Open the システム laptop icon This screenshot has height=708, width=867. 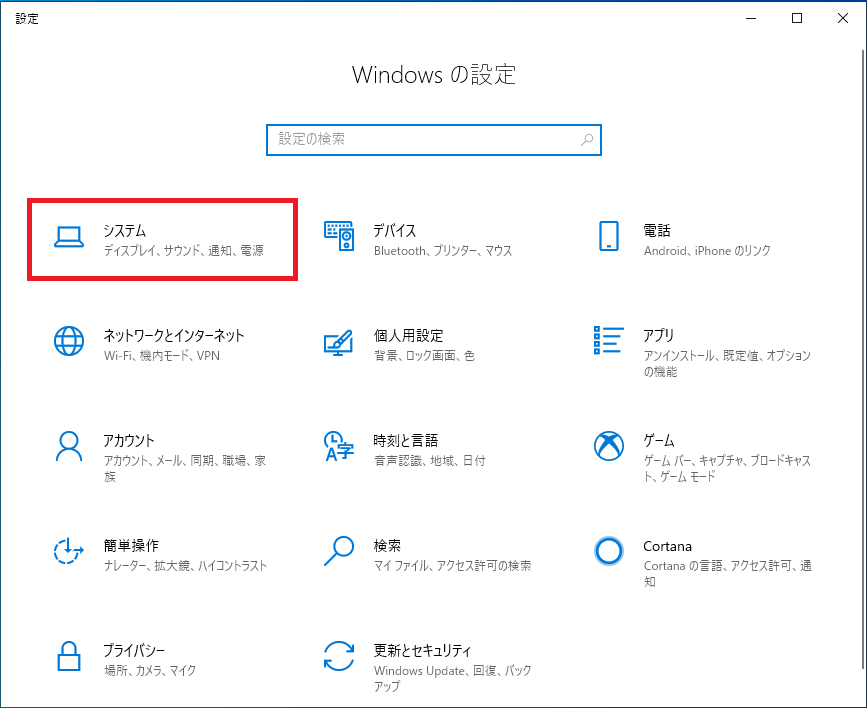[x=69, y=237]
